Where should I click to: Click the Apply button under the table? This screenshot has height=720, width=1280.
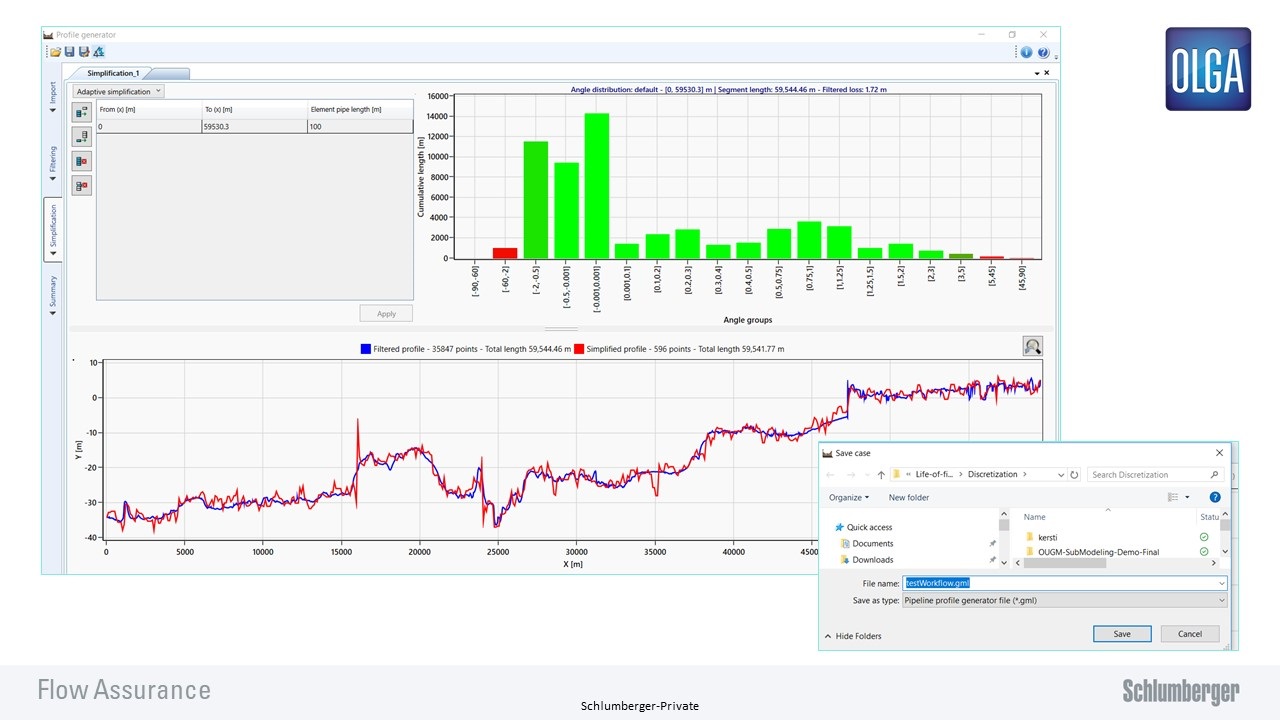386,314
